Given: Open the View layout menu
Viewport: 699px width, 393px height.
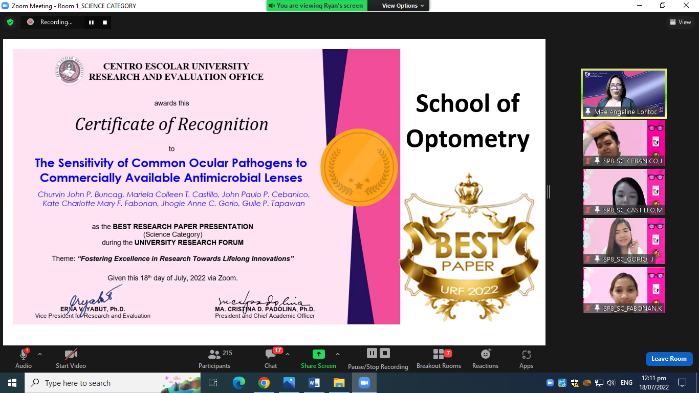Looking at the screenshot, I should 680,22.
